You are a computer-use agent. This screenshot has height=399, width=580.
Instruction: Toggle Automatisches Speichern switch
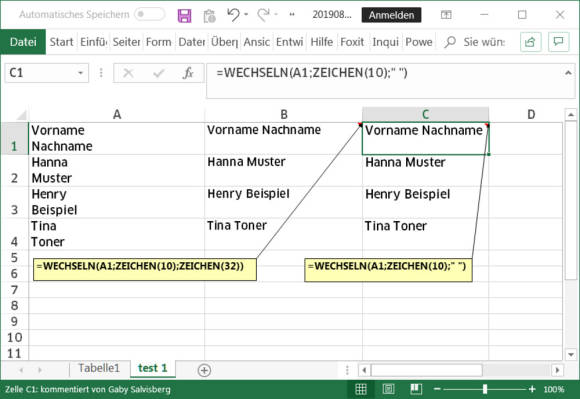coord(149,14)
